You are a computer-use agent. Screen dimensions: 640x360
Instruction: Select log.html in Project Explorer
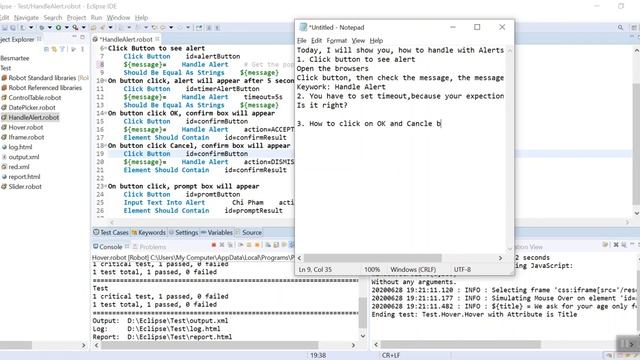[x=17, y=147]
